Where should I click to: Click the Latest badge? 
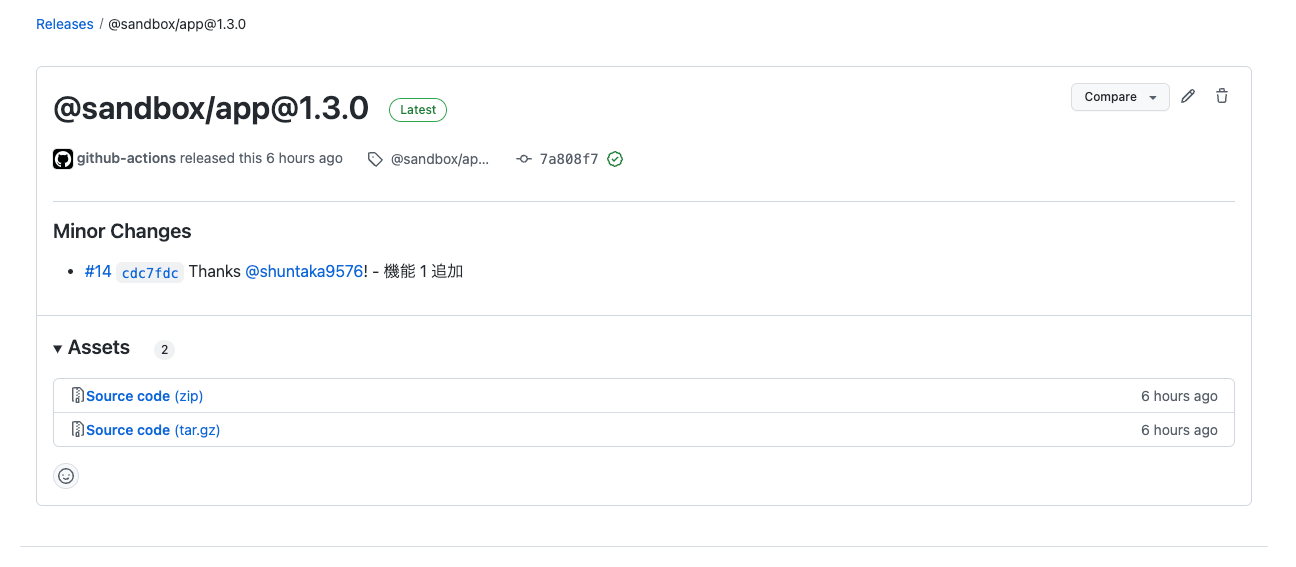click(418, 110)
